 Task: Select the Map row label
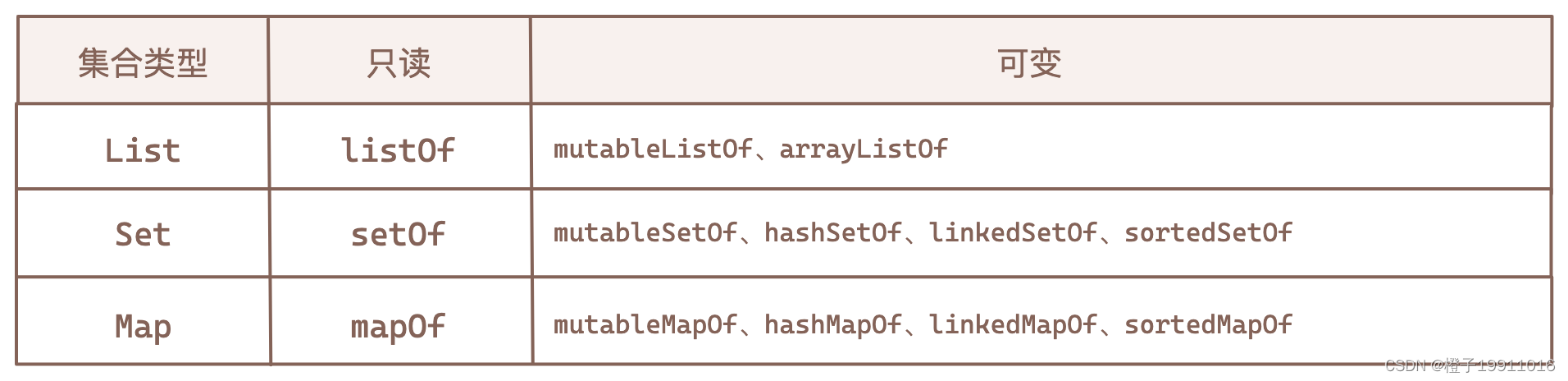point(143,327)
